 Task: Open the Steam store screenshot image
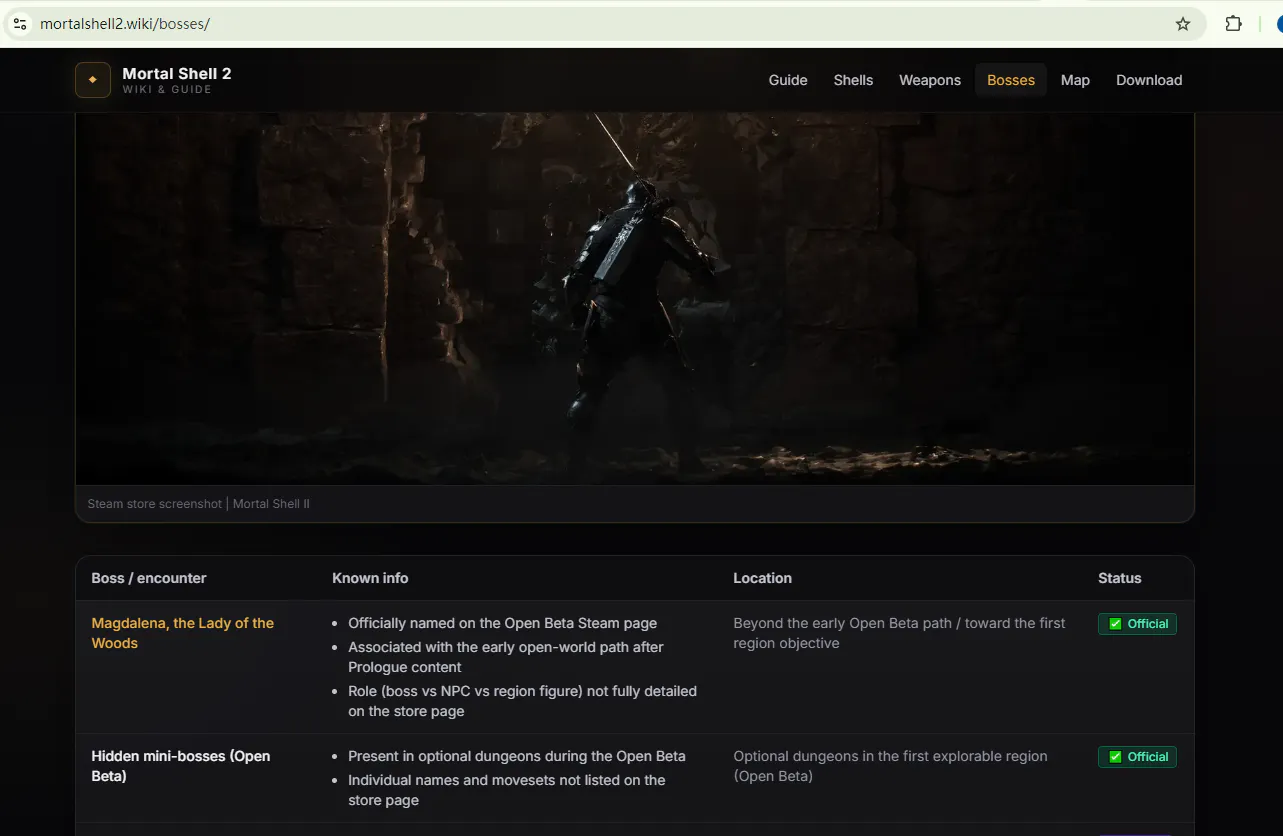pos(635,298)
